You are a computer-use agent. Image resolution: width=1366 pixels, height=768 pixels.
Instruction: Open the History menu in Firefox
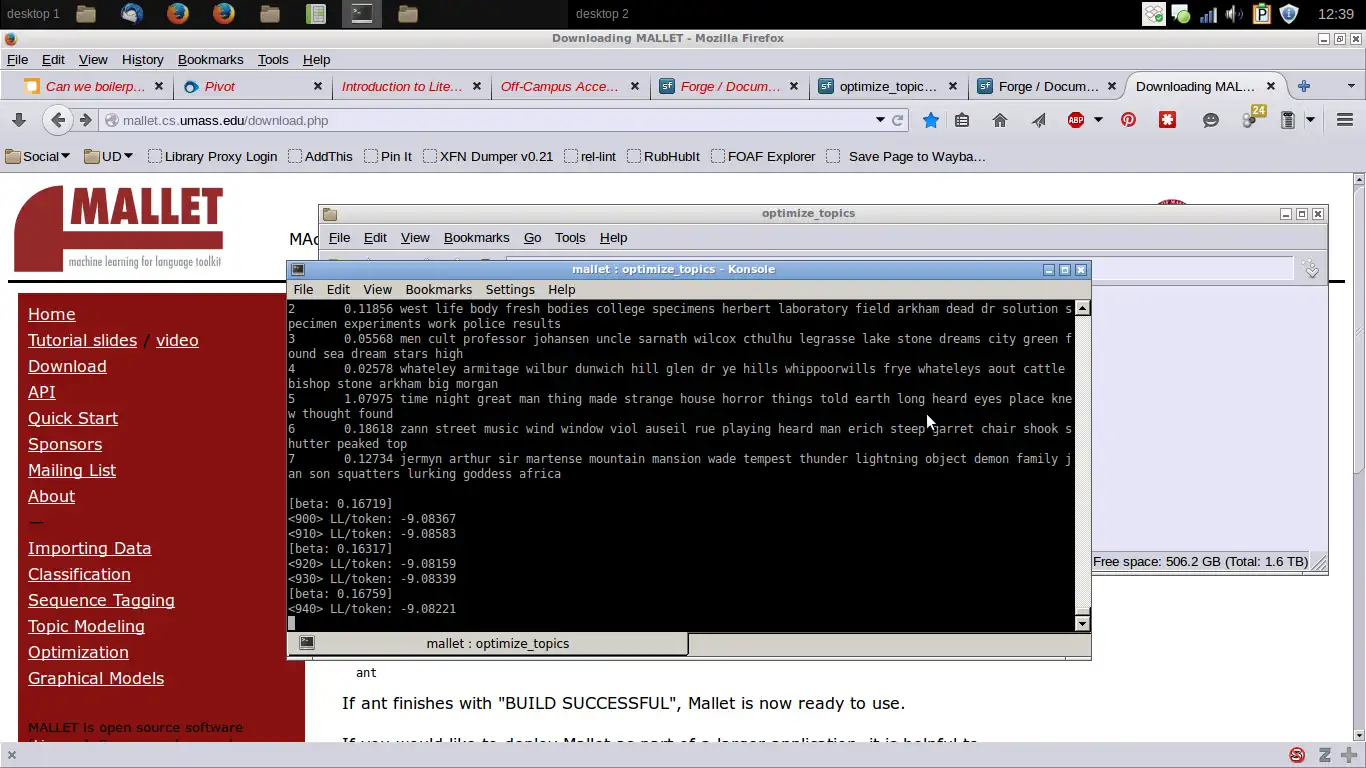[142, 60]
